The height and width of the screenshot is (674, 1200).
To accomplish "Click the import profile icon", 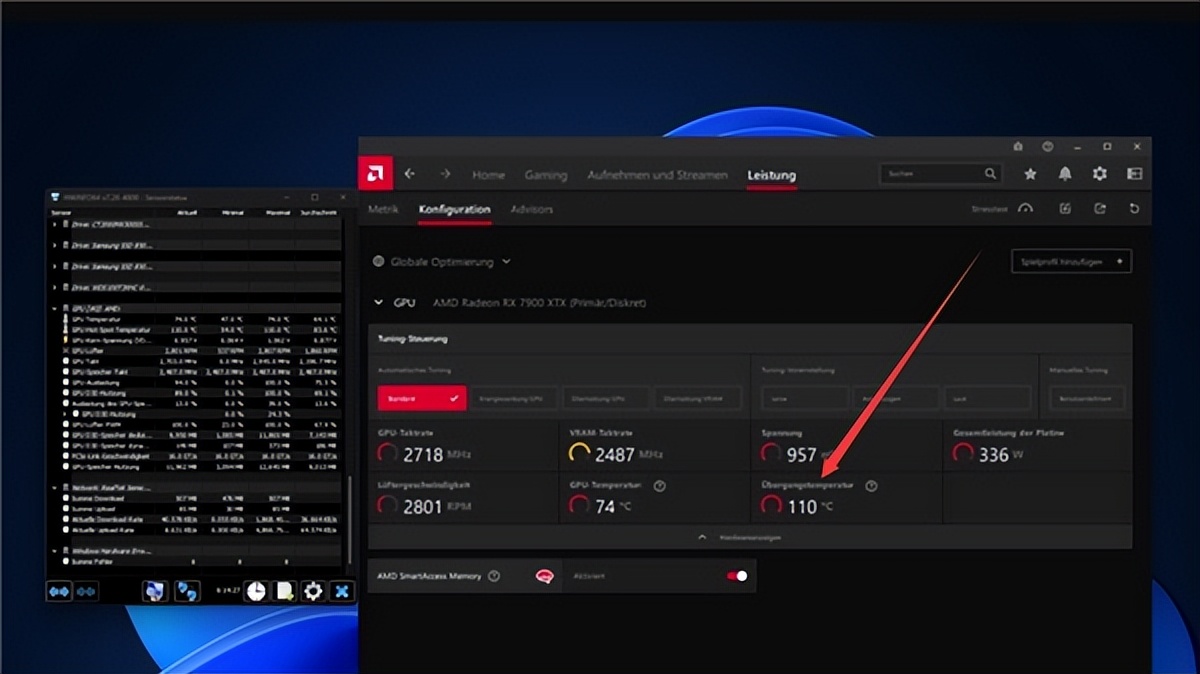I will (1065, 209).
